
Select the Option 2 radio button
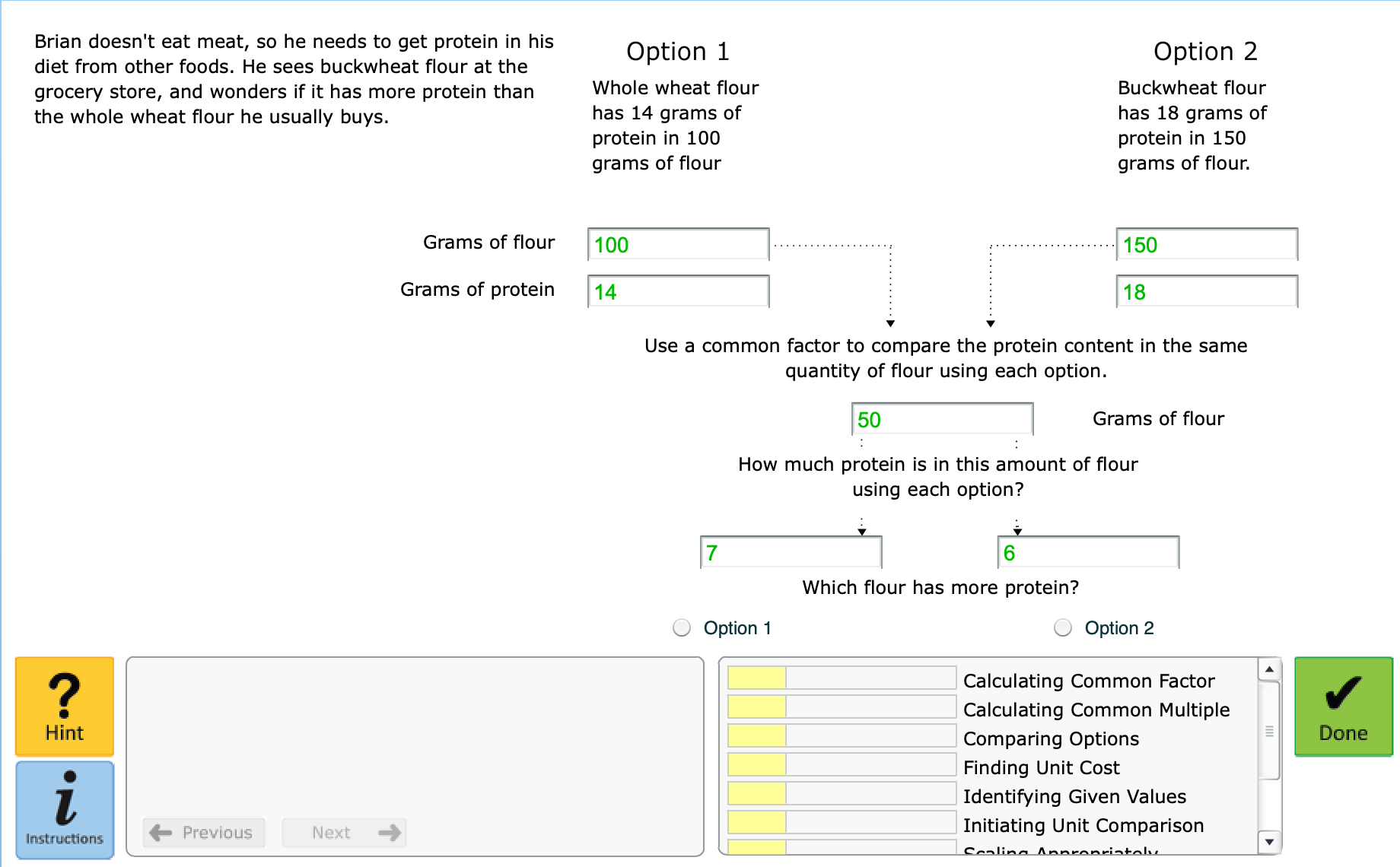pos(1063,627)
